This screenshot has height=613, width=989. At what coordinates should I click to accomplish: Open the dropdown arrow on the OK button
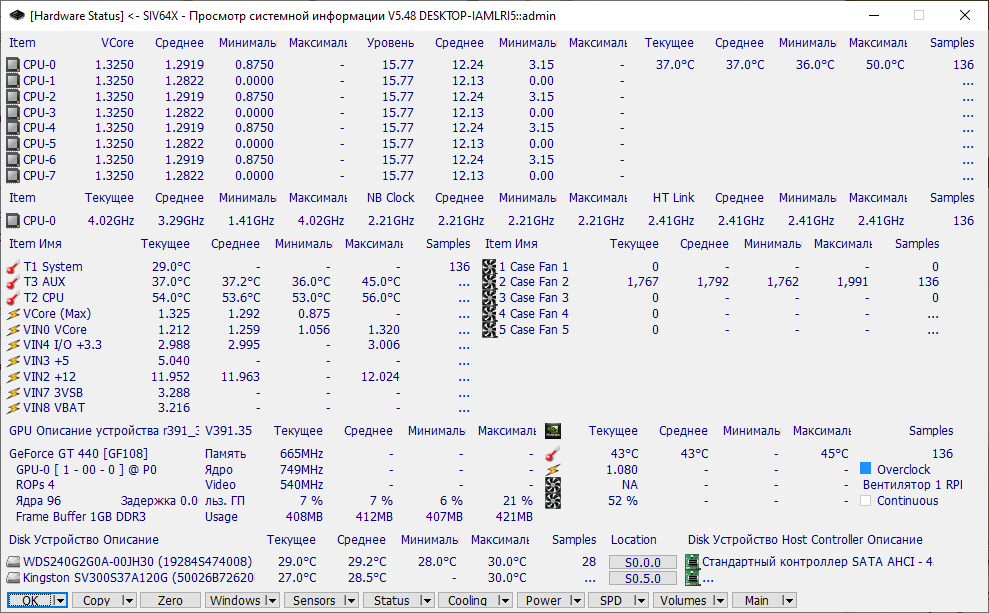coord(60,600)
